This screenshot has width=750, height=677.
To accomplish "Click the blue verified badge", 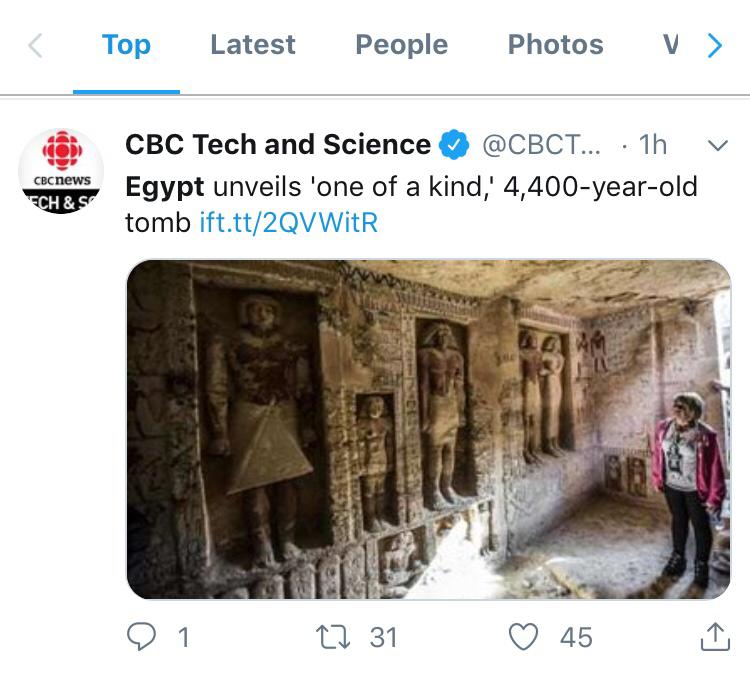I will pyautogui.click(x=455, y=146).
